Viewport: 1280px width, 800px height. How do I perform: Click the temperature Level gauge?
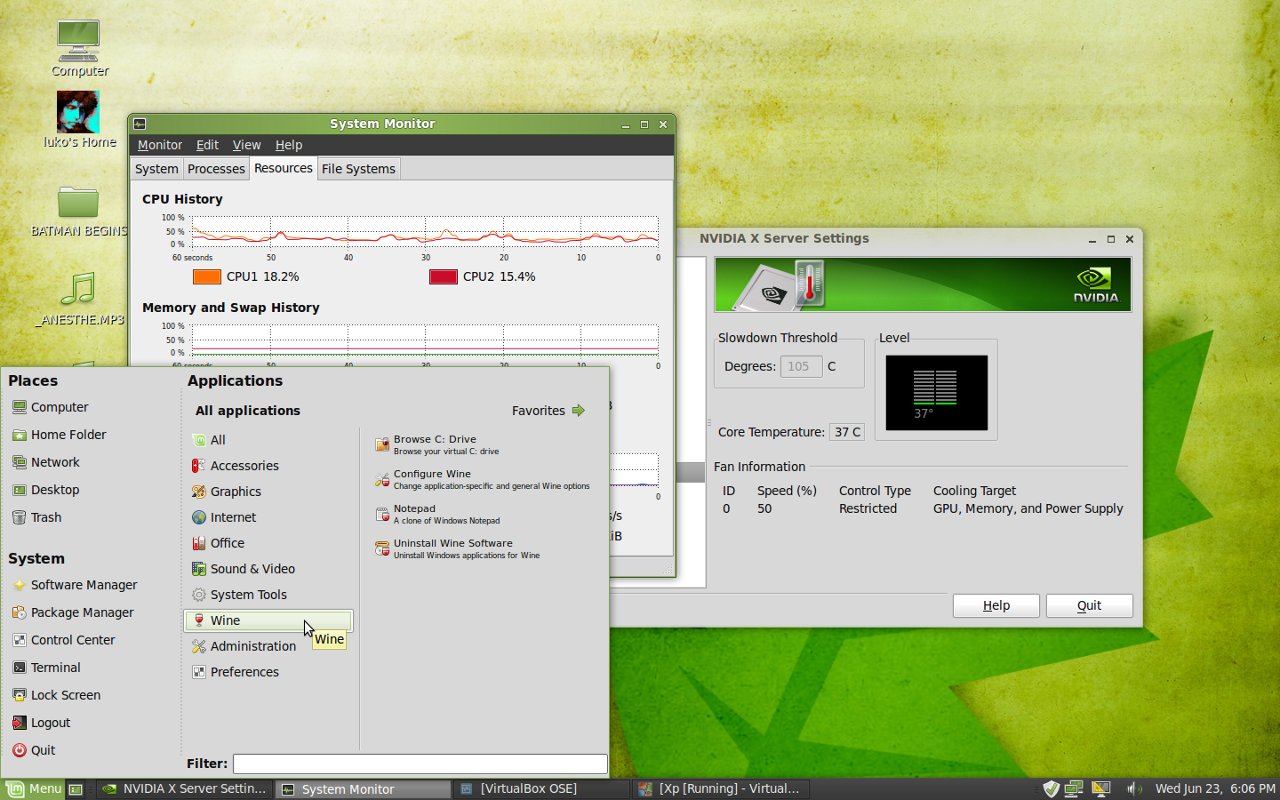point(936,392)
